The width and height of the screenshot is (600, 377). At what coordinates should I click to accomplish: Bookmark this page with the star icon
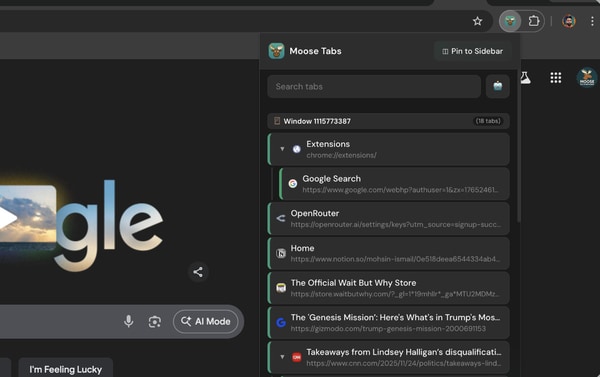pyautogui.click(x=477, y=21)
